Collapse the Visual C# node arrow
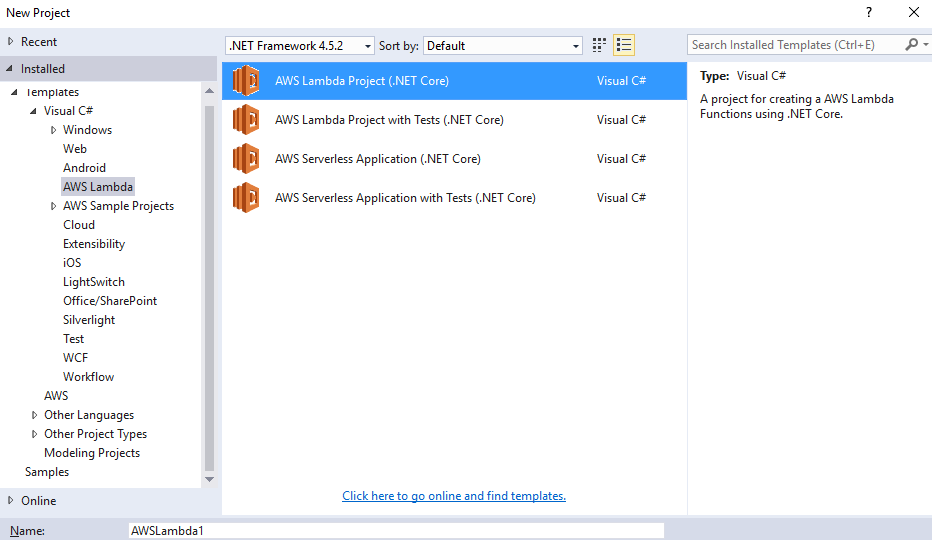Screen dimensions: 932x540 coord(33,111)
